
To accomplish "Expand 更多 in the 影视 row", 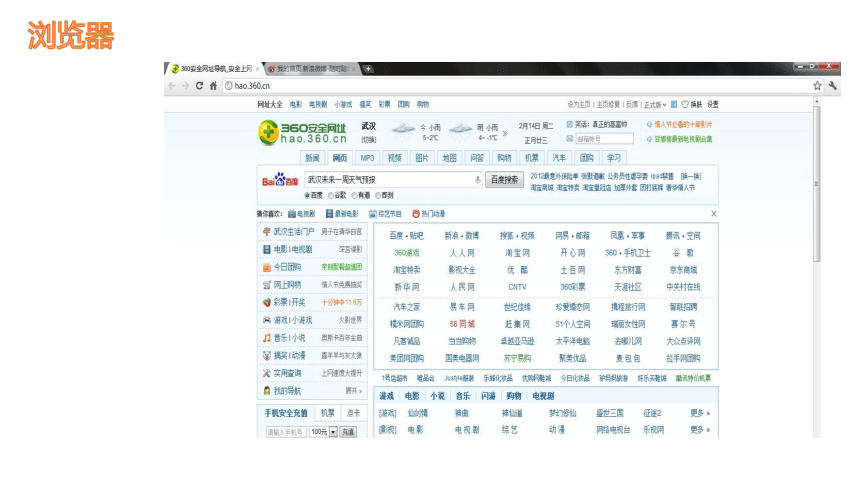I will click(700, 430).
